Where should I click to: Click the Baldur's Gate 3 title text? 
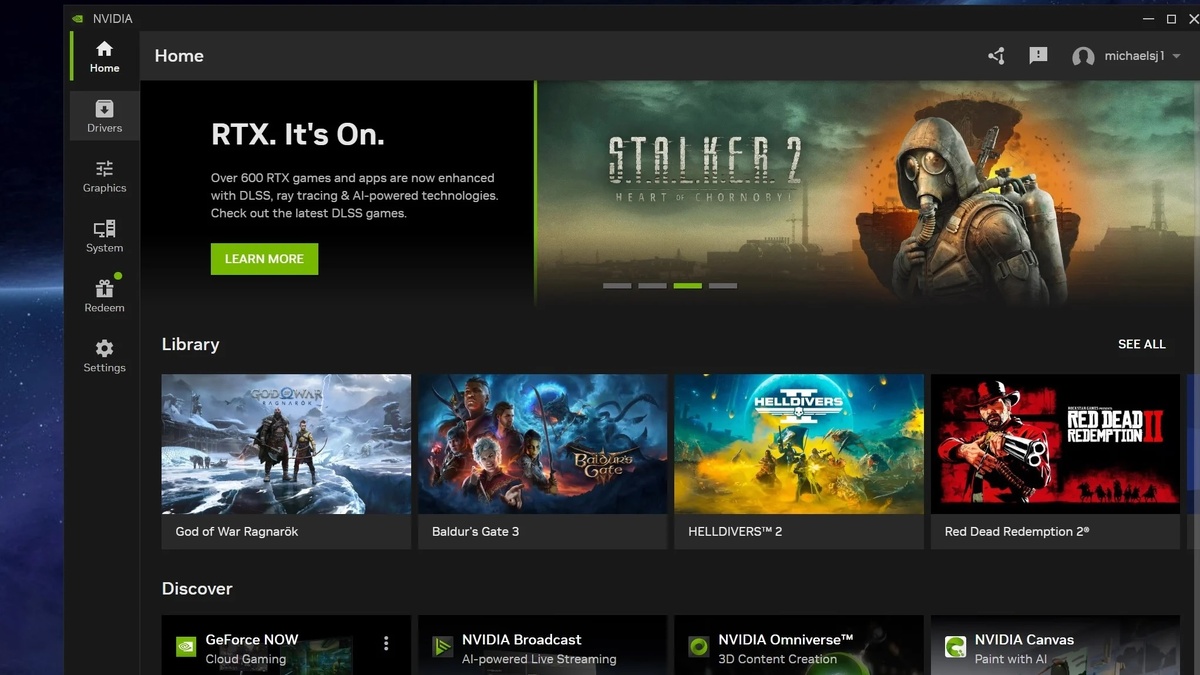(x=475, y=532)
